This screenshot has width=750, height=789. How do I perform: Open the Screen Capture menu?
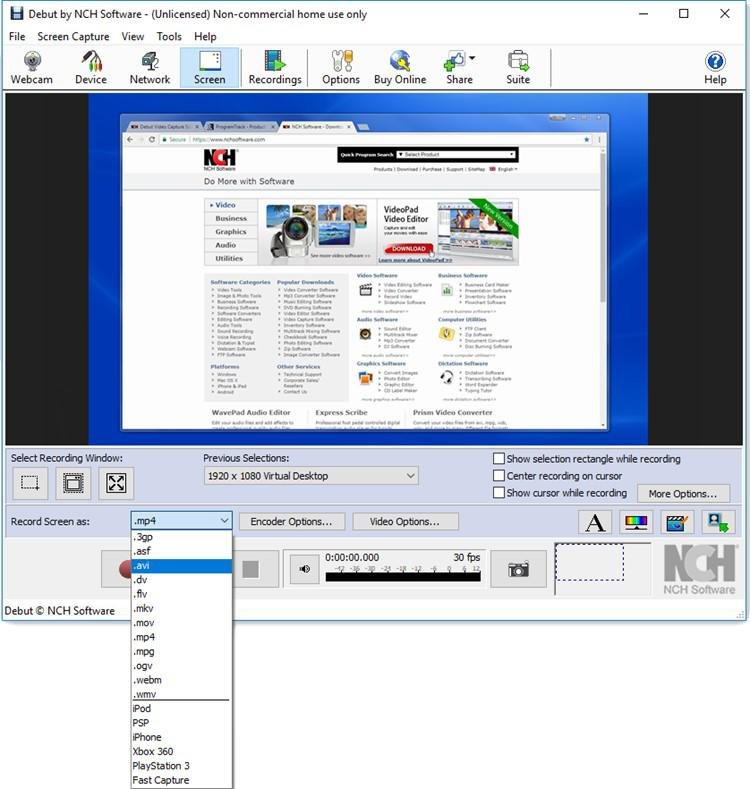pos(73,36)
